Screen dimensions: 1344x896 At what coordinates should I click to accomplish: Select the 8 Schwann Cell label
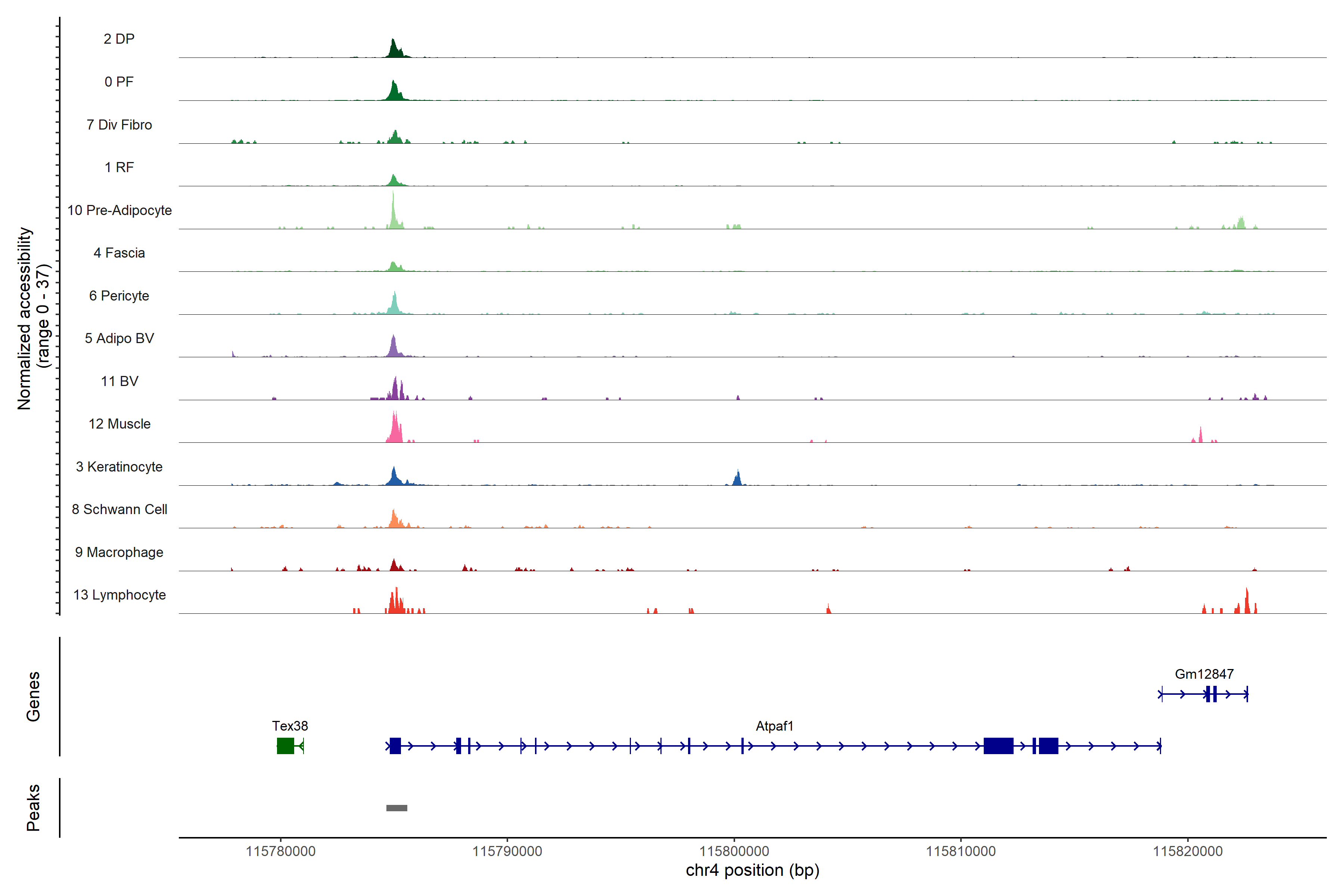pyautogui.click(x=119, y=509)
